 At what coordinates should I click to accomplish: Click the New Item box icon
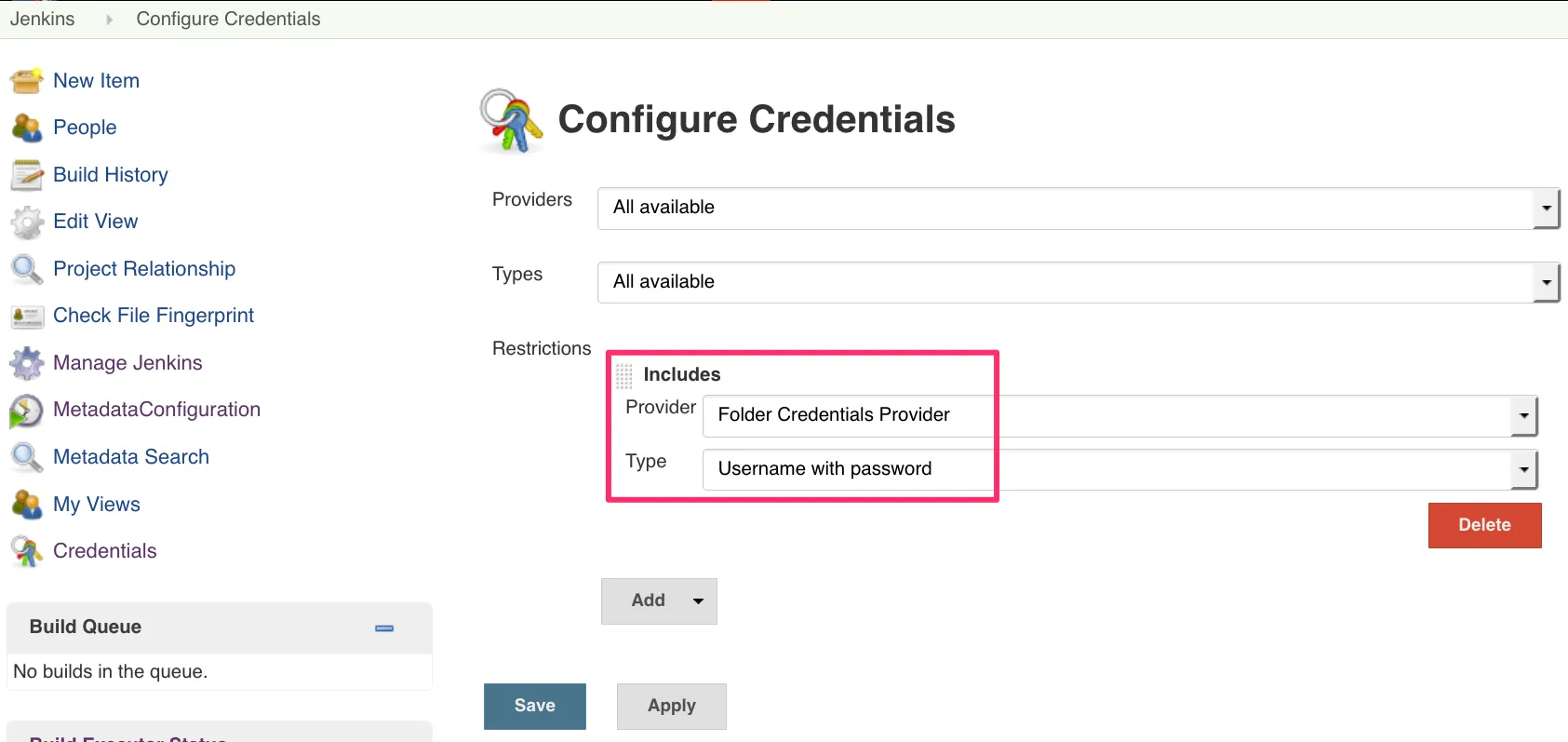(x=27, y=81)
